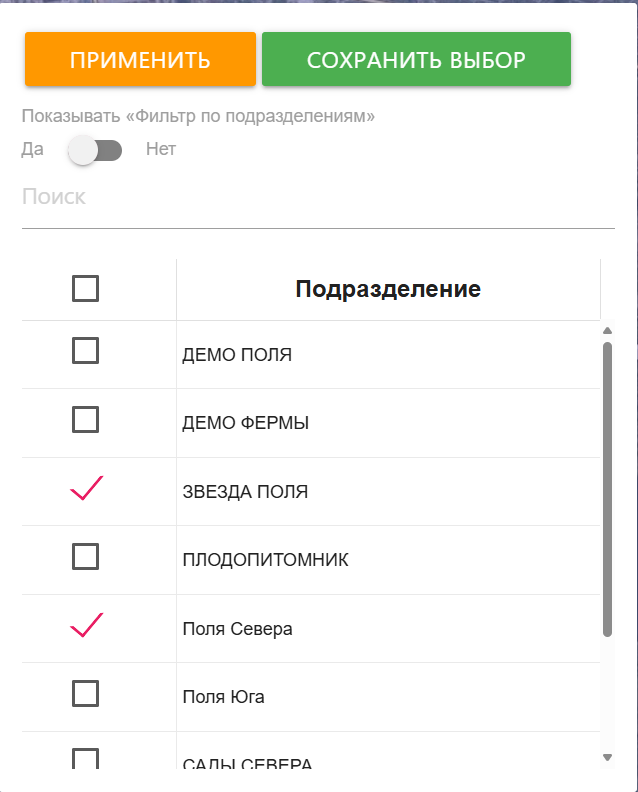Click the orange ПРИМЕНИТЬ button
This screenshot has height=792, width=638.
pos(140,60)
